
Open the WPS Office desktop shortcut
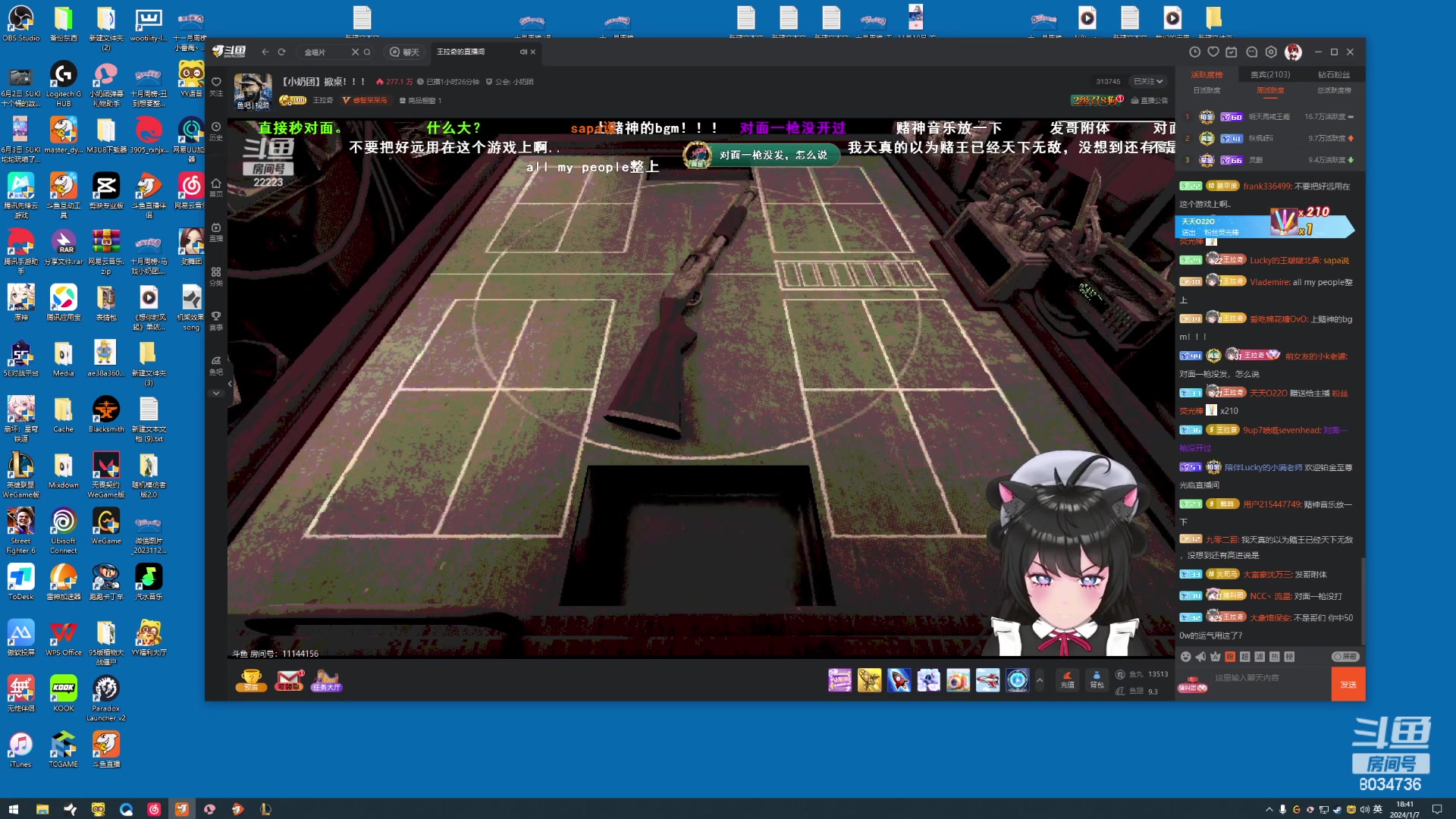pos(63,639)
